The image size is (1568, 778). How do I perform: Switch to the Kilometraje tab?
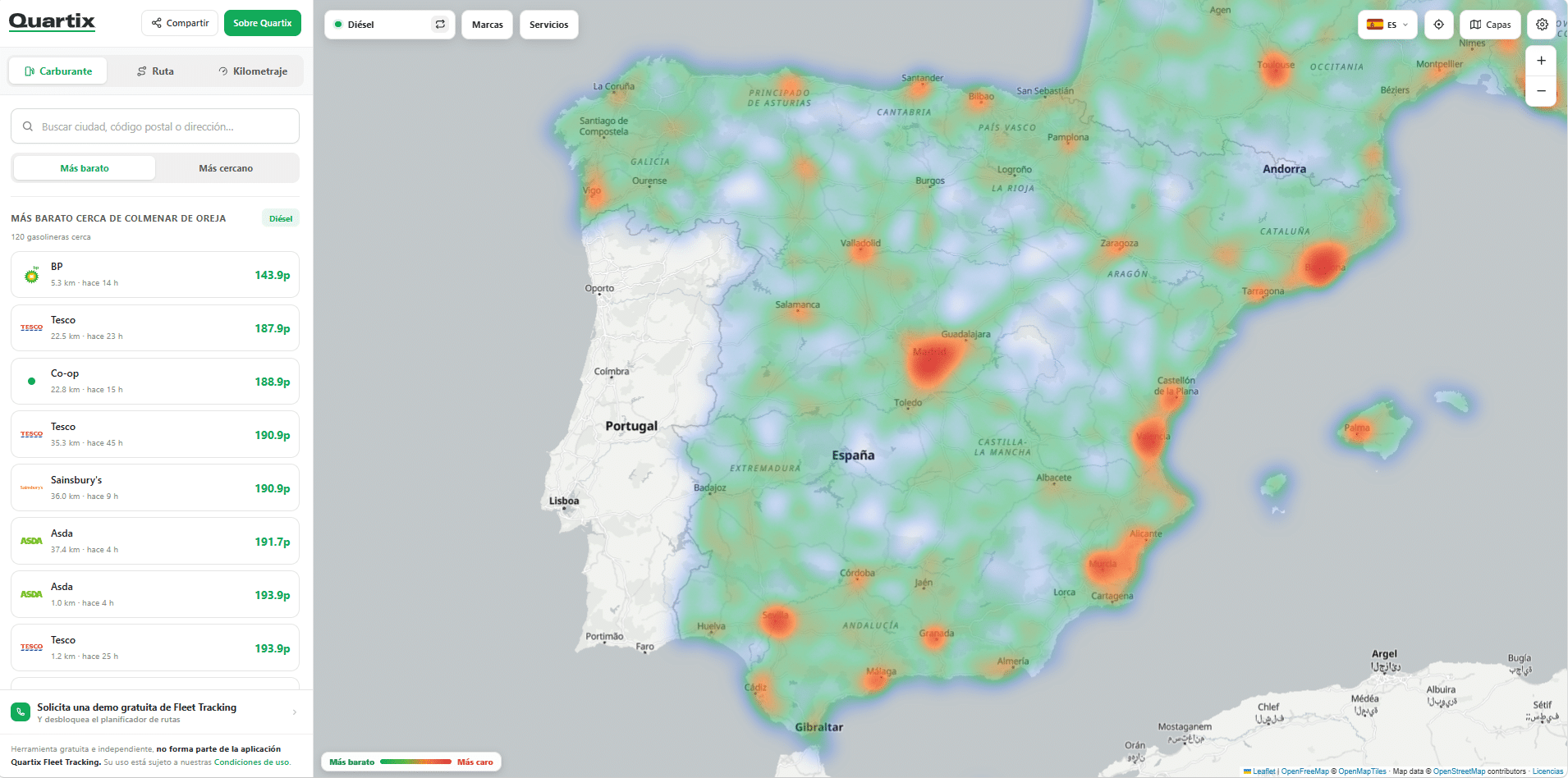coord(253,71)
